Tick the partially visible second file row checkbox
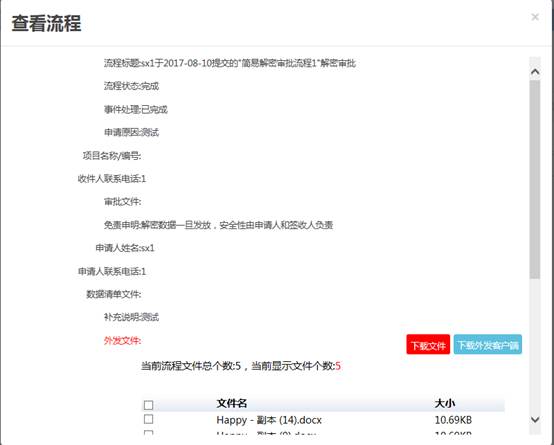 tap(148, 432)
